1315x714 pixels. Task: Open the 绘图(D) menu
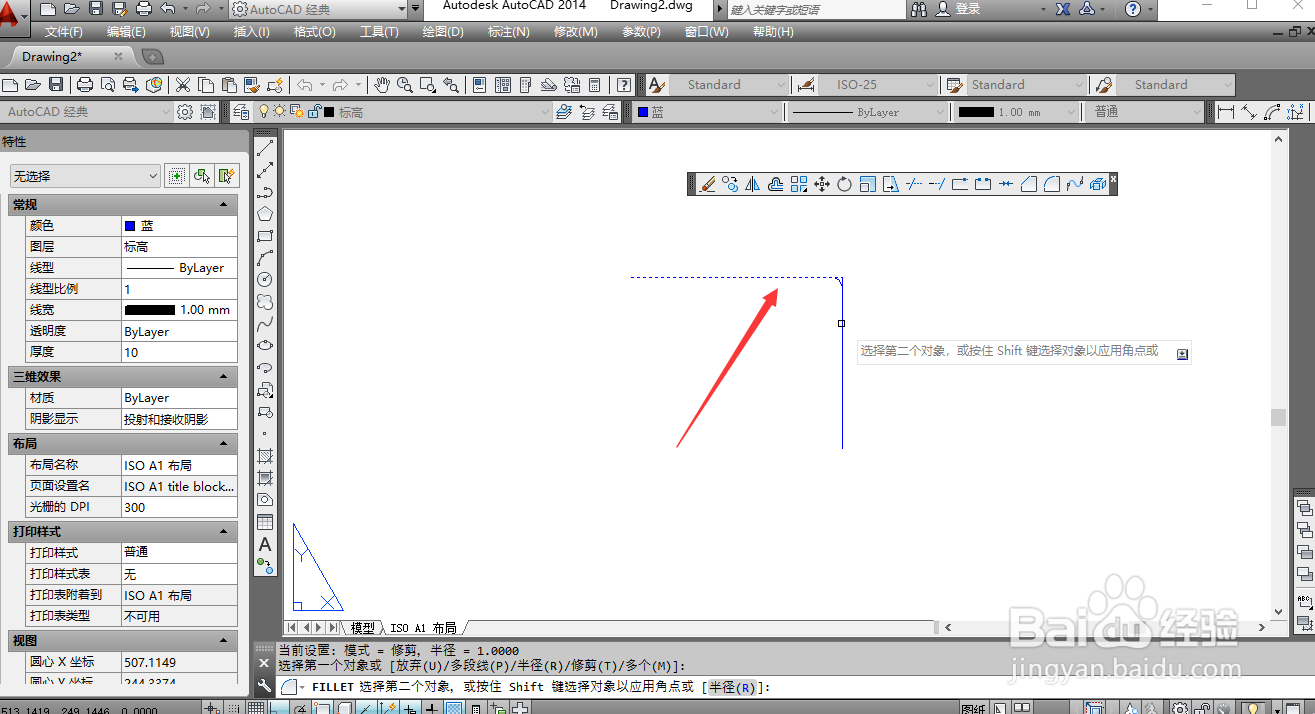click(x=443, y=32)
